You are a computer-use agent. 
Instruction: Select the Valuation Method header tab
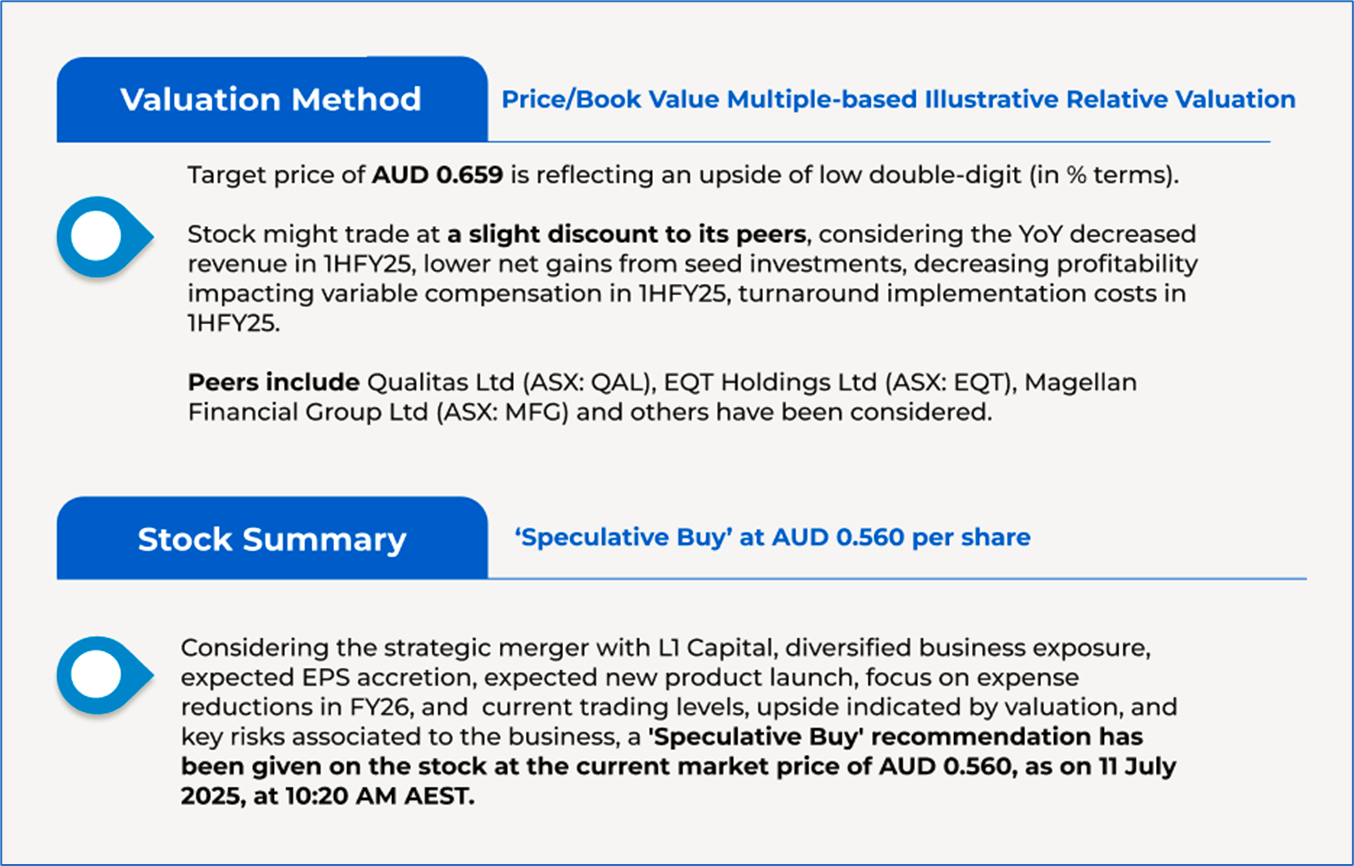click(x=271, y=99)
